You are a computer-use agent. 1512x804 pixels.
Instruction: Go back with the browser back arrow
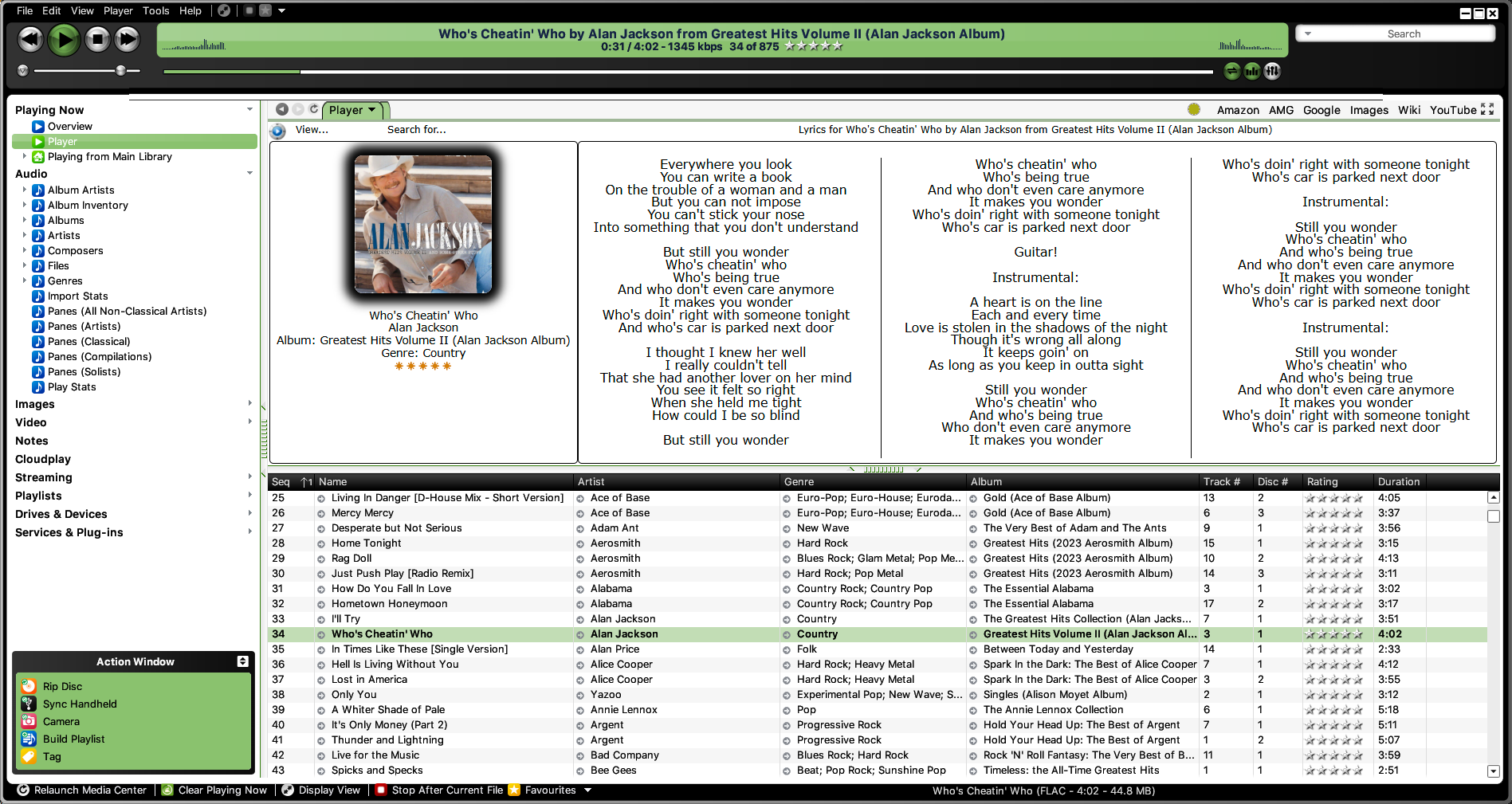pos(282,109)
